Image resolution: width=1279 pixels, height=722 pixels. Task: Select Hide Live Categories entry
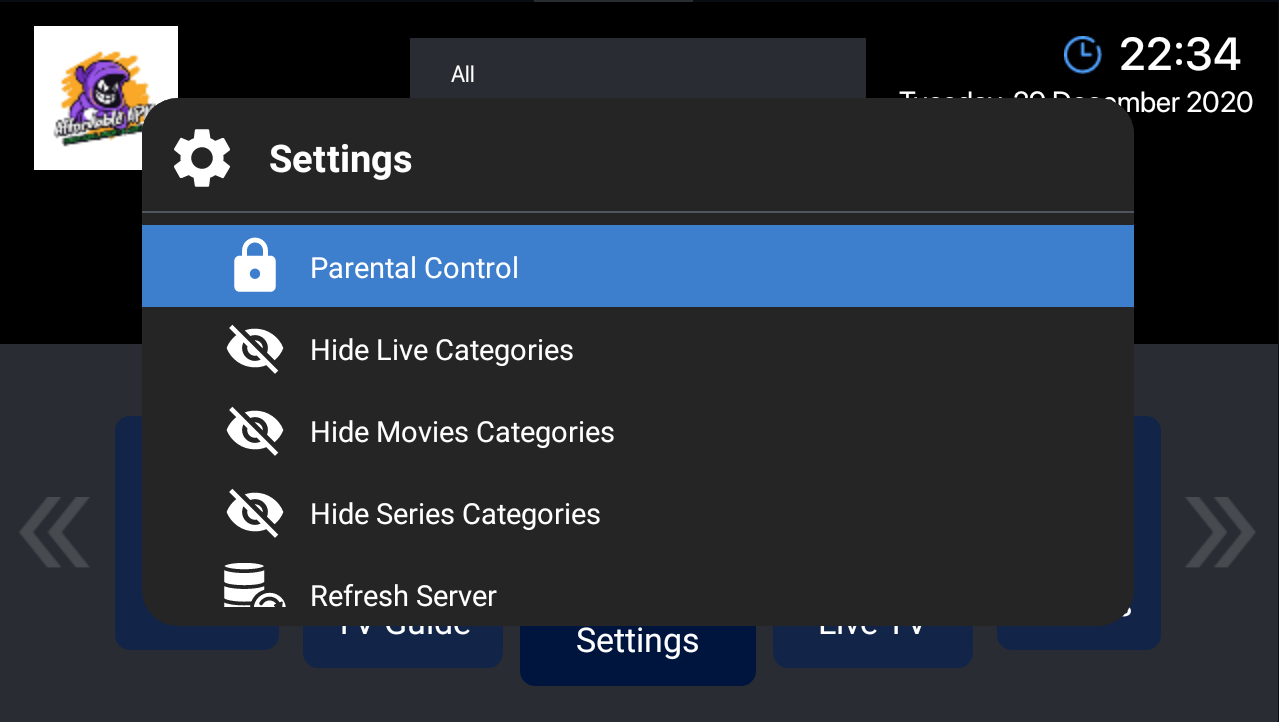pos(442,350)
